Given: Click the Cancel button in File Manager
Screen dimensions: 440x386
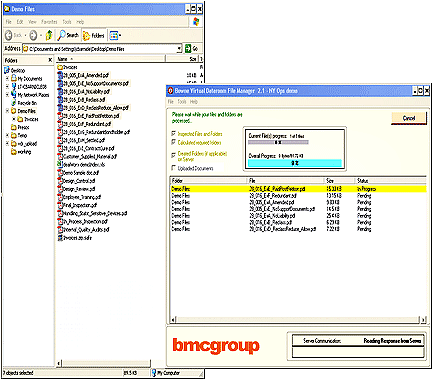Looking at the screenshot, I should 409,118.
